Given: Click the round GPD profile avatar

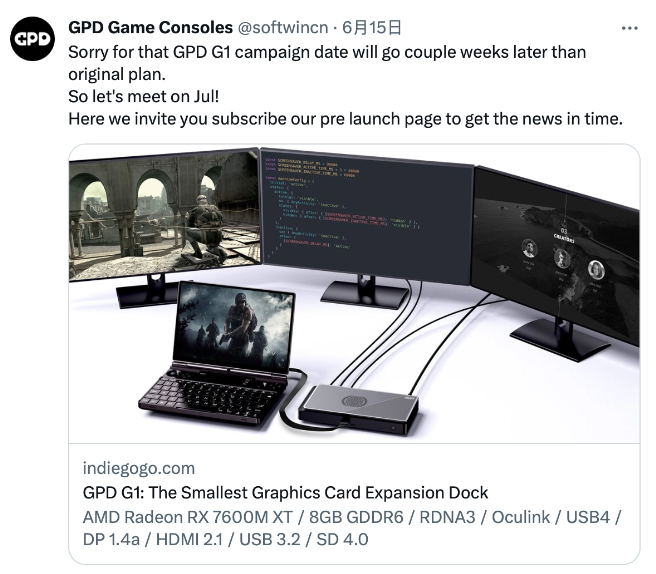Looking at the screenshot, I should [33, 39].
